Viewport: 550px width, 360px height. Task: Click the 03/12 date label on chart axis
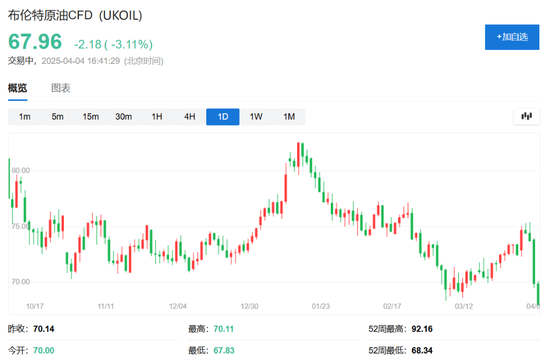tap(464, 306)
